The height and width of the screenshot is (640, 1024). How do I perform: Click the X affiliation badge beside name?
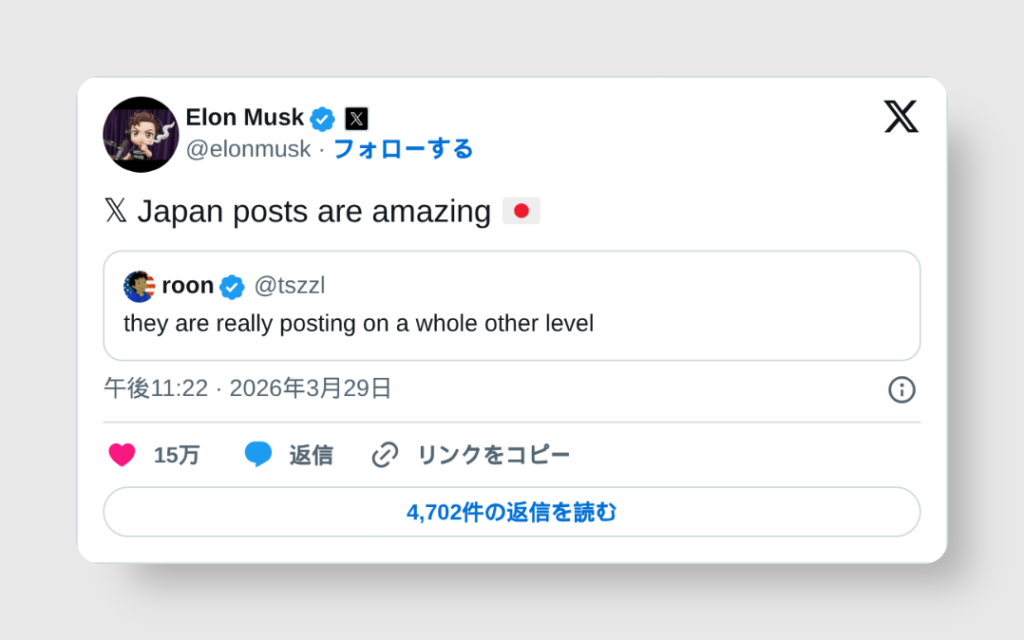tap(356, 118)
